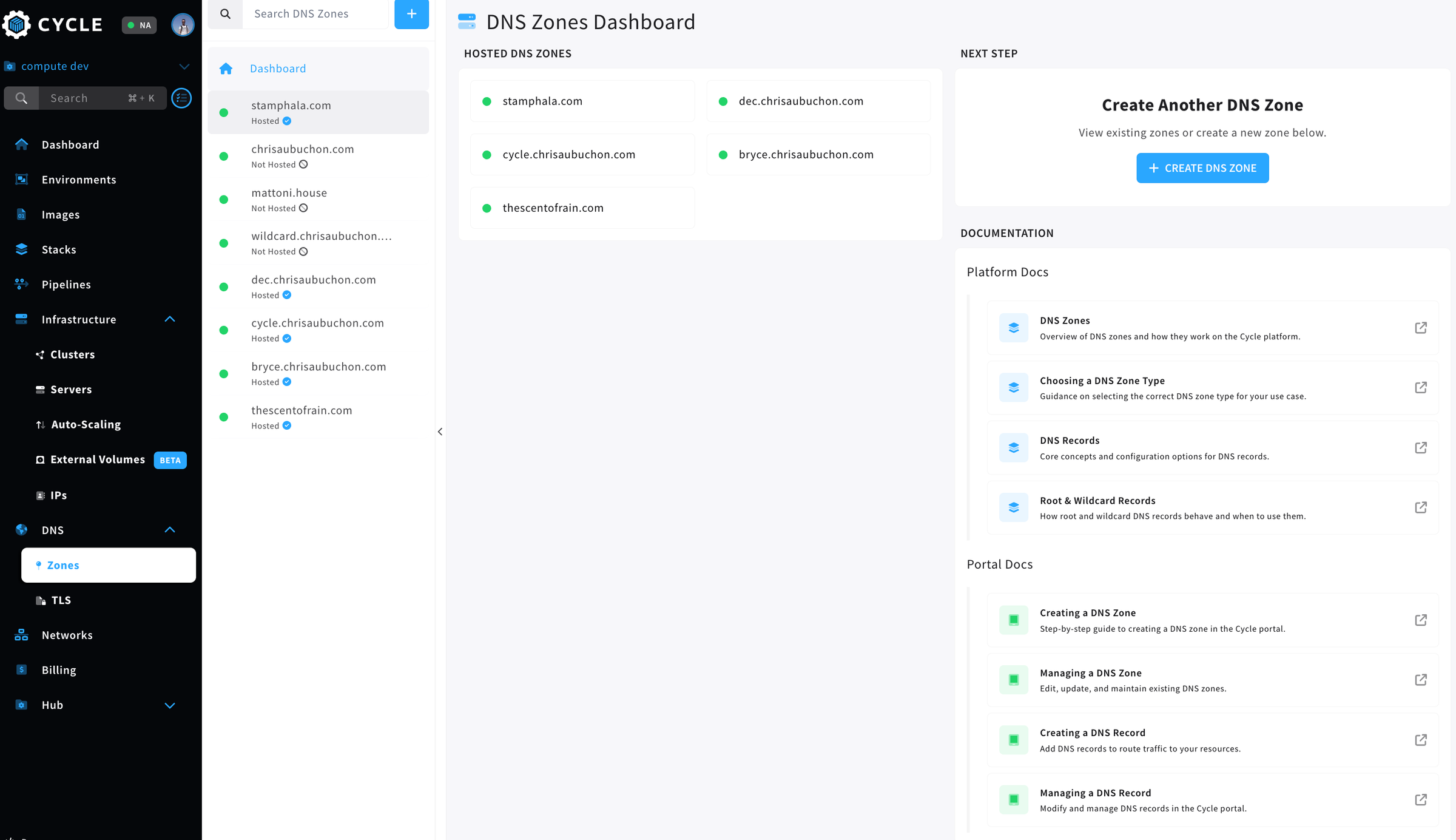Select dec.chrisaubuchon.com in zone list
This screenshot has height=840, width=1456.
318,286
